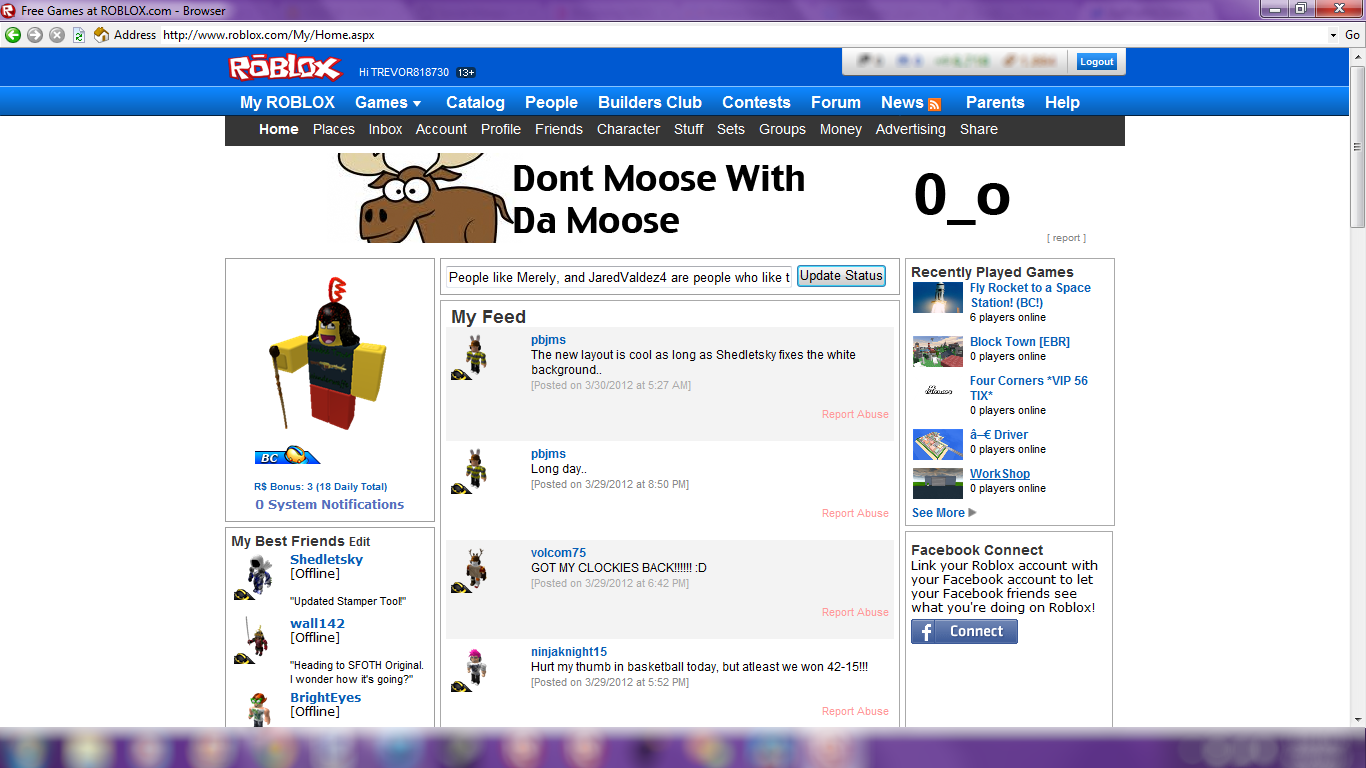Open the Catalog menu item

tap(475, 102)
